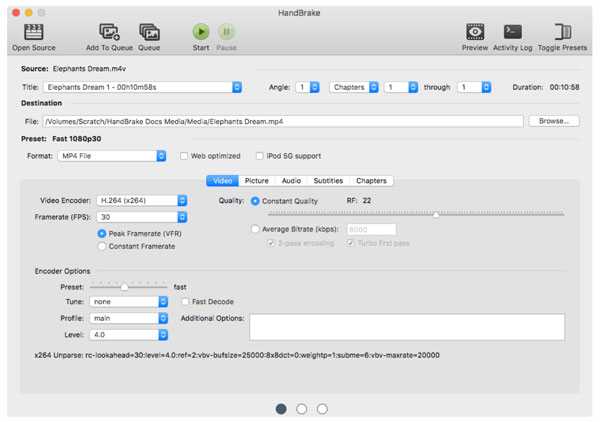Go to the second slide dot indicator
Image resolution: width=600 pixels, height=422 pixels.
(302, 409)
